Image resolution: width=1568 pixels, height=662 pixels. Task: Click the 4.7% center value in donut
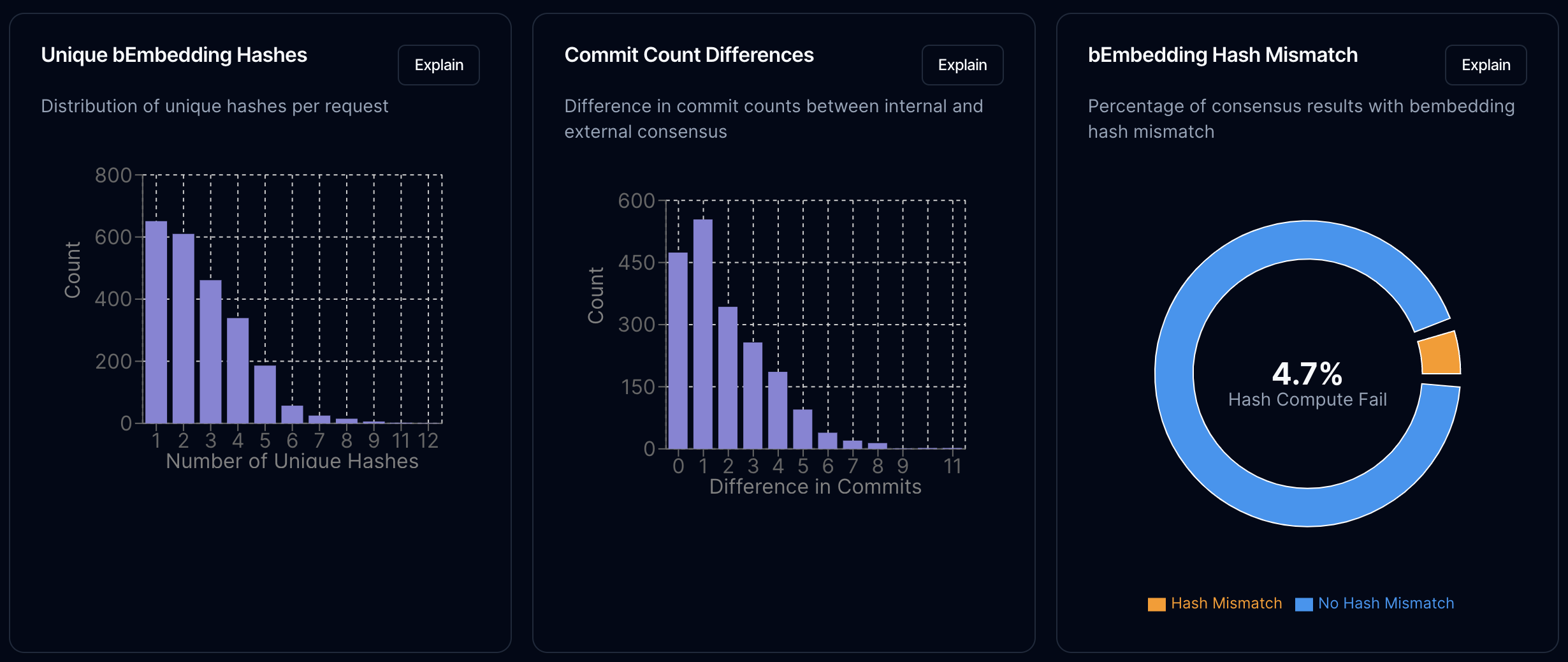(x=1307, y=374)
